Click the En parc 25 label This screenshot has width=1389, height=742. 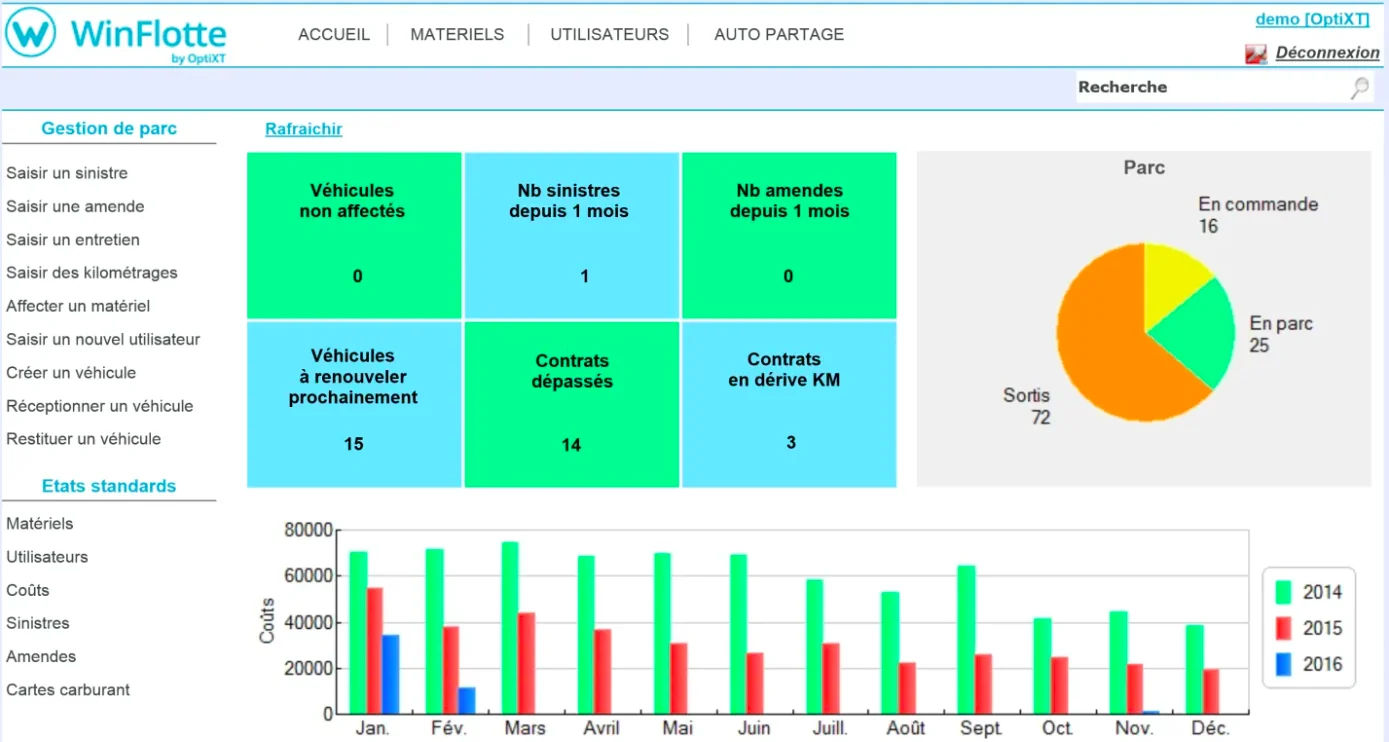(x=1281, y=334)
